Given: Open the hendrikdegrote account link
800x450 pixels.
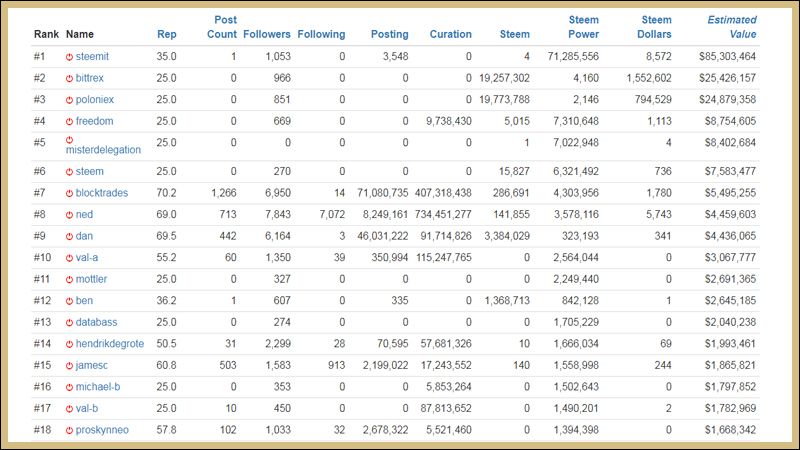Looking at the screenshot, I should pos(110,343).
